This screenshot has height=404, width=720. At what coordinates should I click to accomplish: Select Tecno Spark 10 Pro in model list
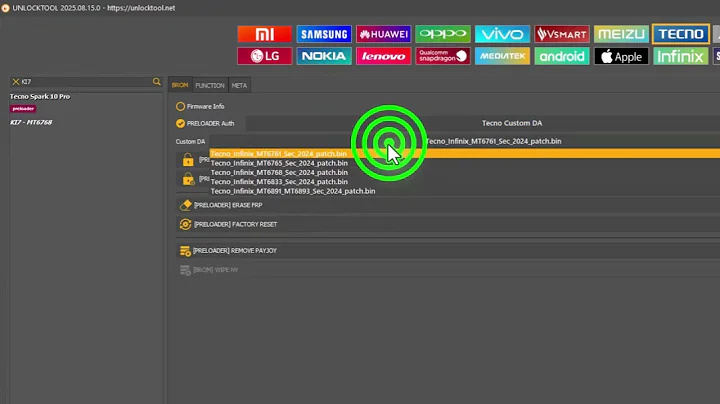40,96
